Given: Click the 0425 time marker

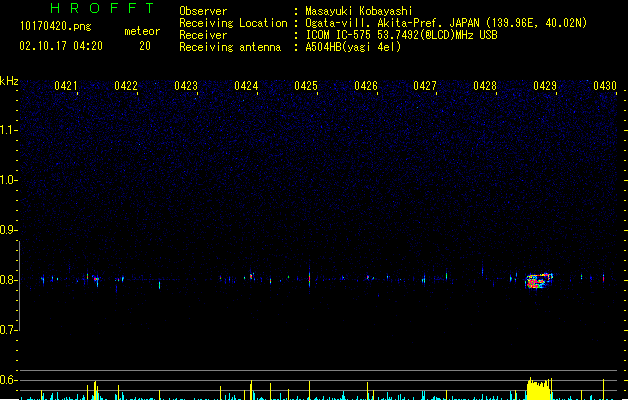Looking at the screenshot, I should 306,86.
